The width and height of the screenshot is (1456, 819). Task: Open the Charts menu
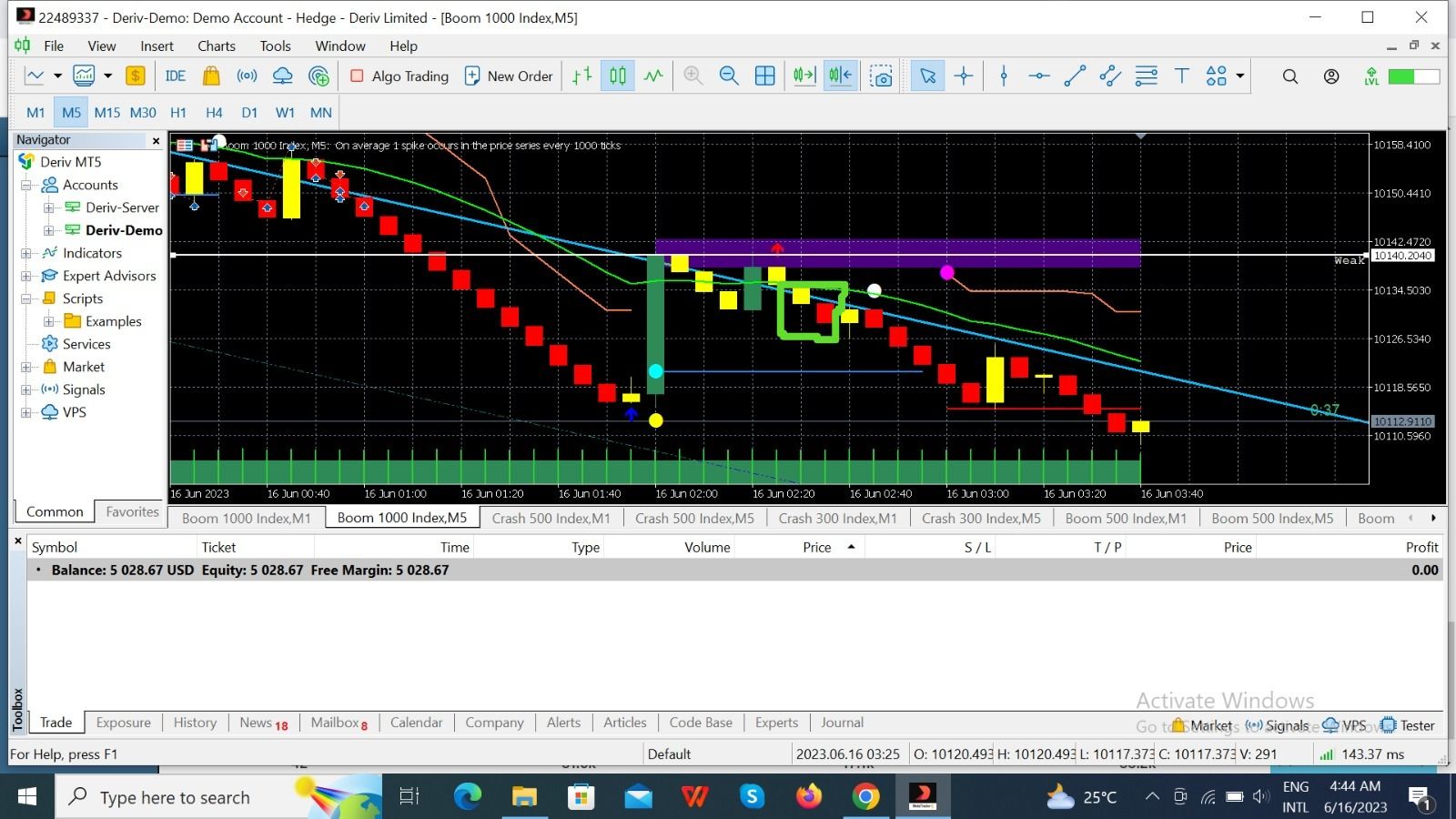point(217,45)
